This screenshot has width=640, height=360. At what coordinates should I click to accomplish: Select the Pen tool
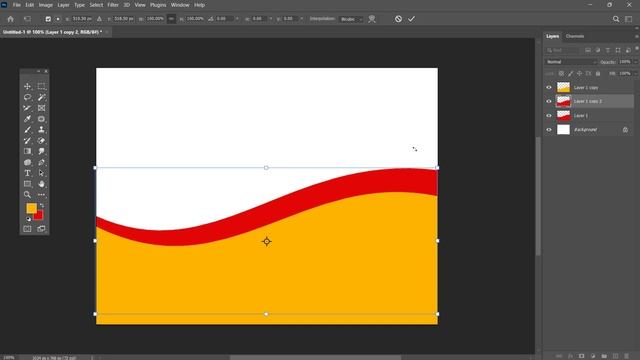41,162
